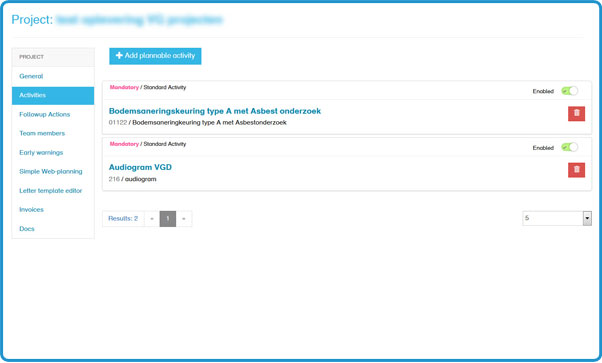Viewport: 602px width, 363px height.
Task: Open the Audiogram VGD activity link
Action: pos(140,167)
